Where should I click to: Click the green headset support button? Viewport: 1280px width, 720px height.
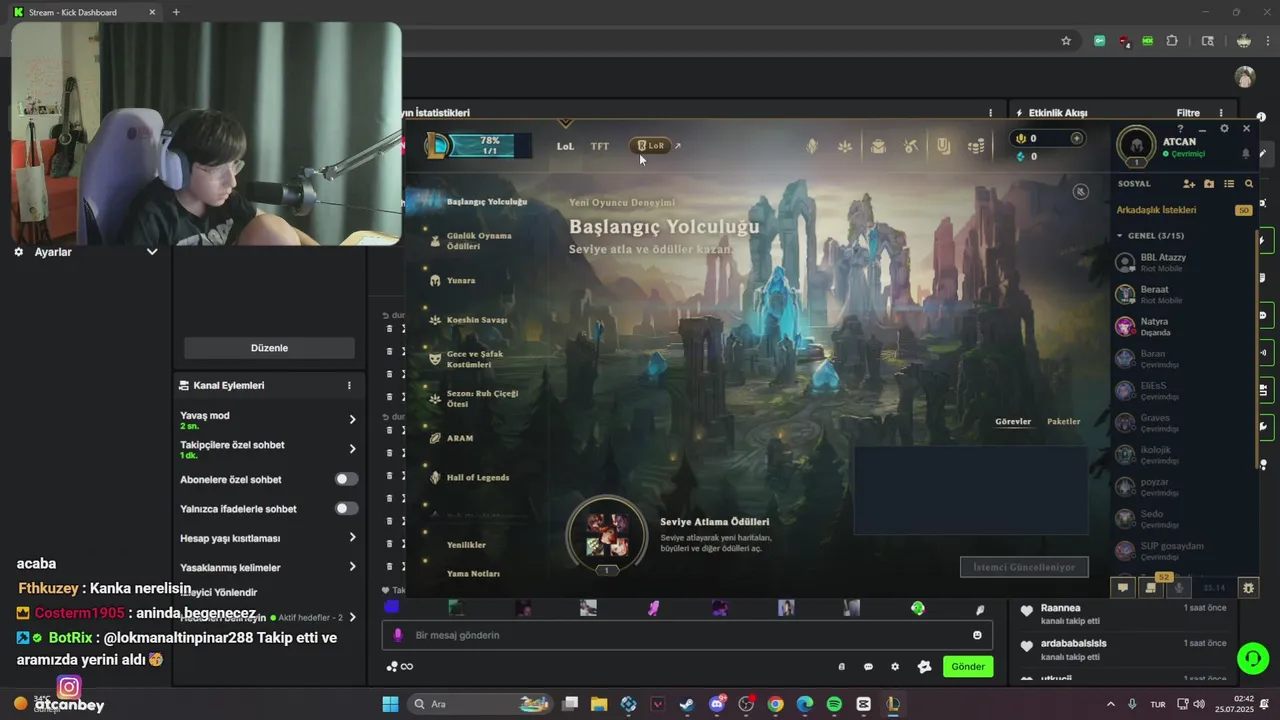tap(1252, 658)
